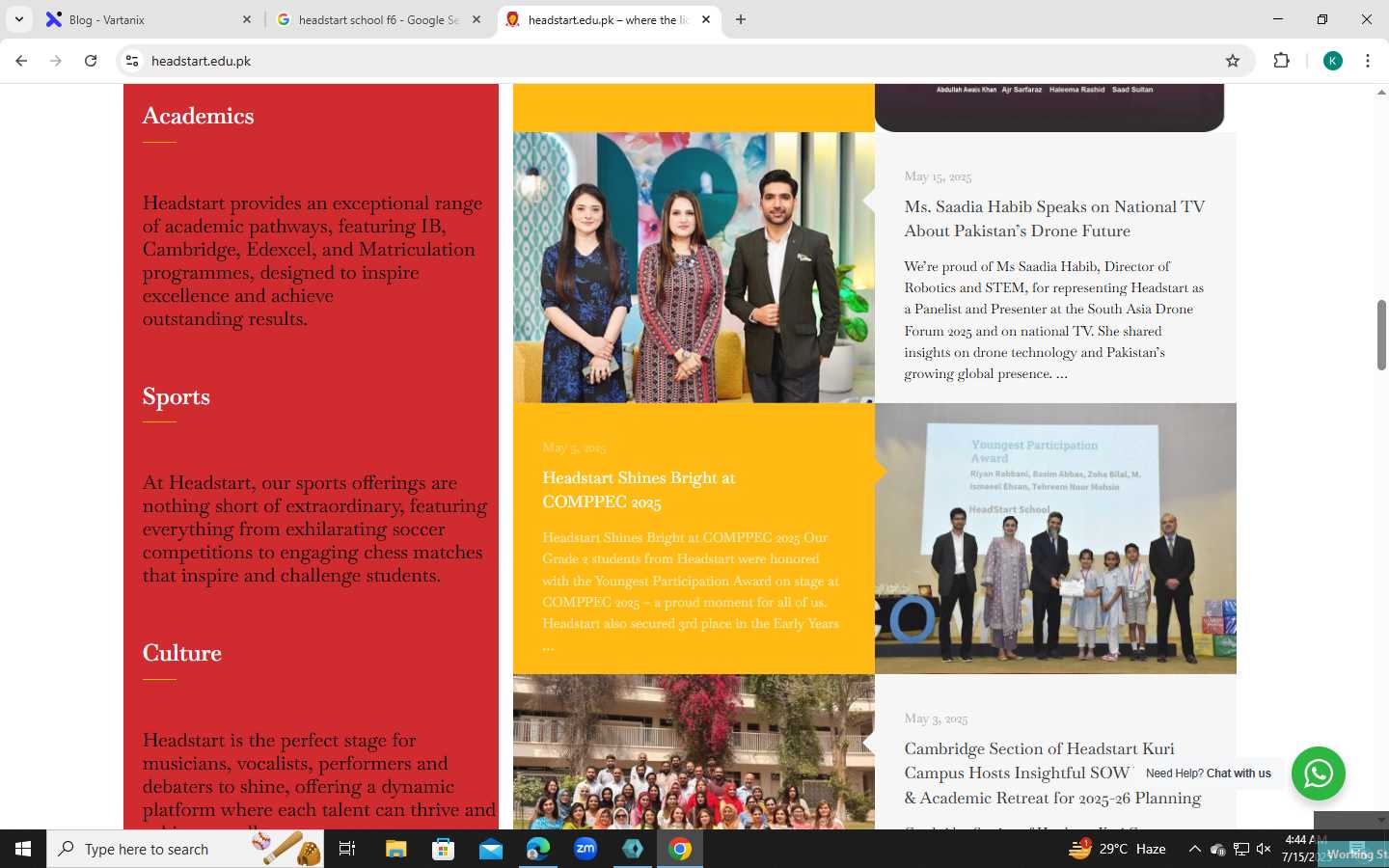Open File Explorer from the taskbar
The height and width of the screenshot is (868, 1389).
click(x=396, y=849)
